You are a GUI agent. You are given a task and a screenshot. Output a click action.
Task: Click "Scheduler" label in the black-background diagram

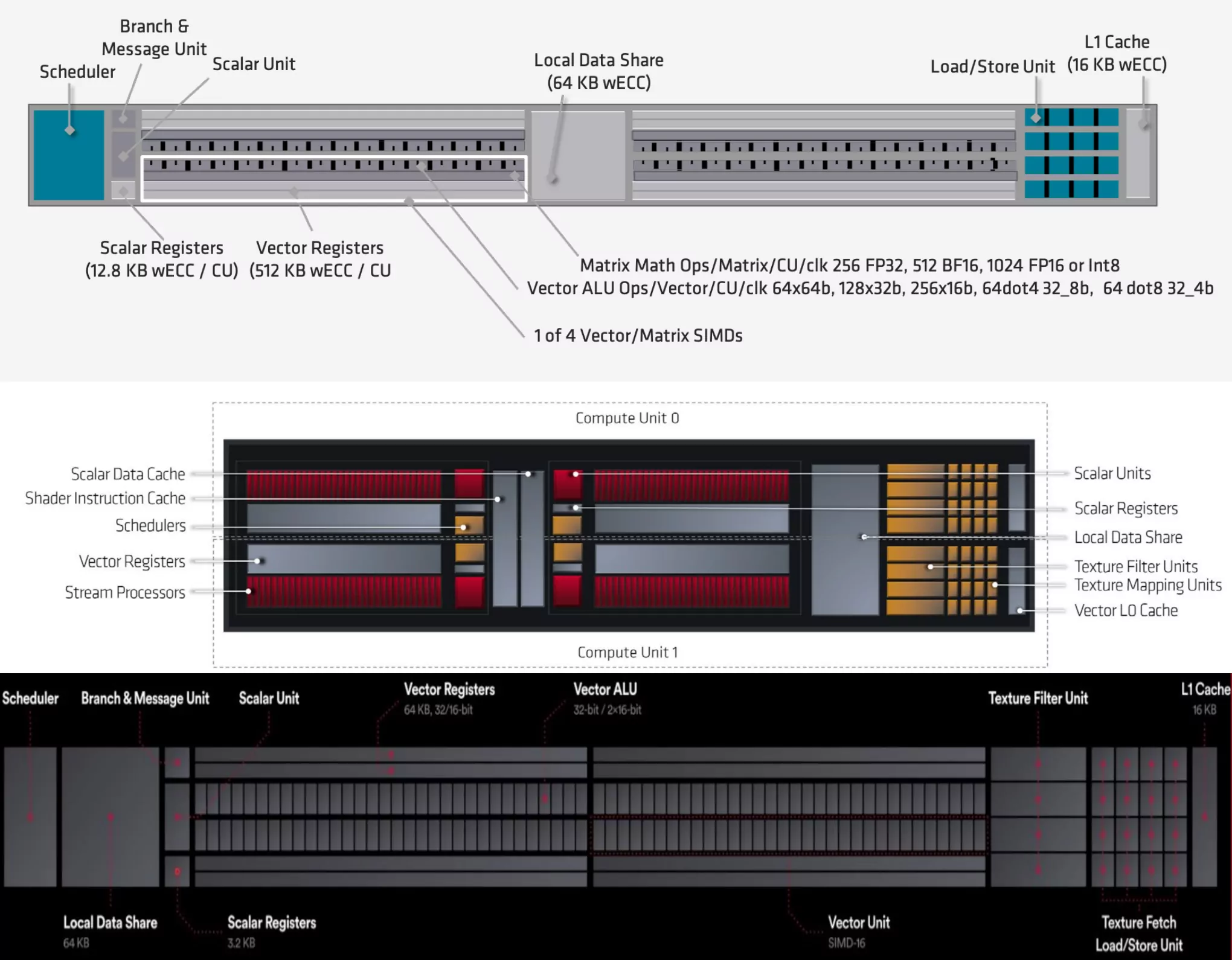click(30, 699)
